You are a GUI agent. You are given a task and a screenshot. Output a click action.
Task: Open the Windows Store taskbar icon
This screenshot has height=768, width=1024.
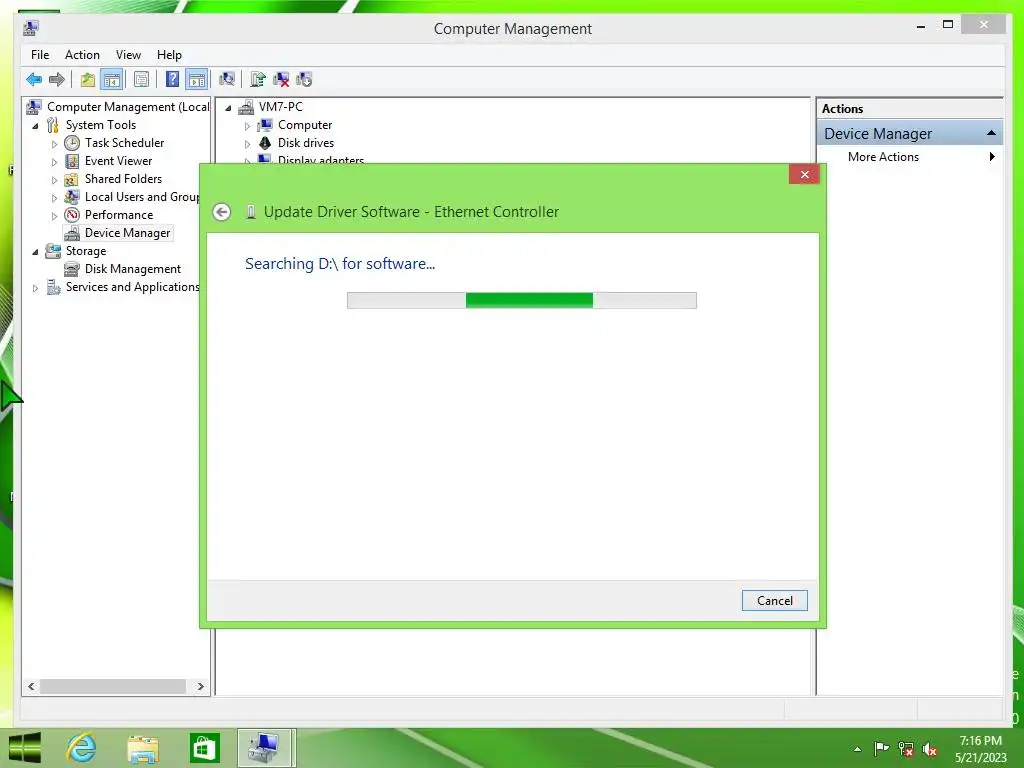click(x=204, y=748)
